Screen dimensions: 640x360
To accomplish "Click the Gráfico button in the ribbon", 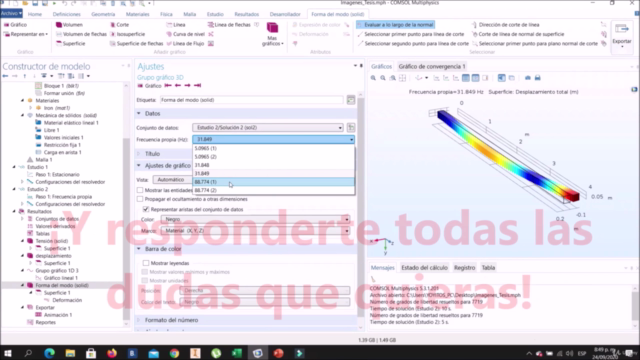I will pyautogui.click(x=15, y=25).
